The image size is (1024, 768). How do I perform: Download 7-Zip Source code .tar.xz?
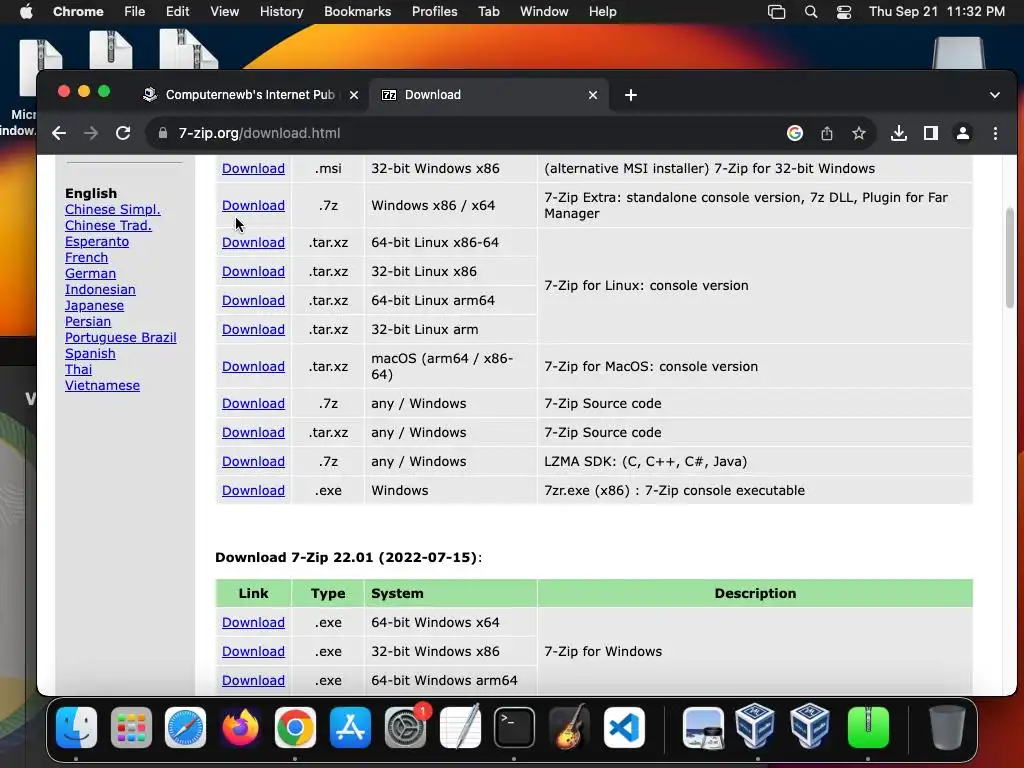[x=253, y=433]
